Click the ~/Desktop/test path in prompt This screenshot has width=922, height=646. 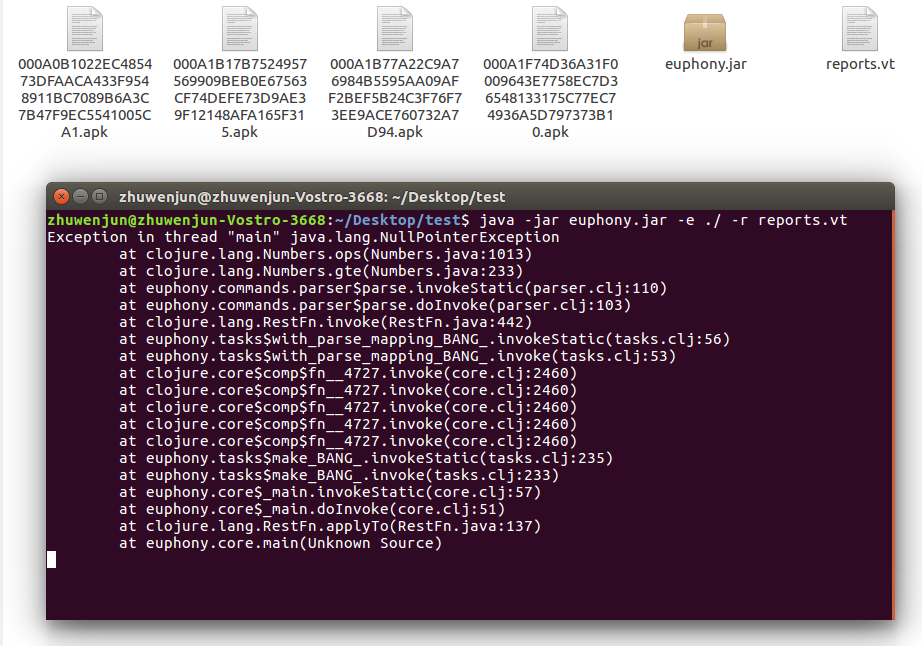click(397, 220)
